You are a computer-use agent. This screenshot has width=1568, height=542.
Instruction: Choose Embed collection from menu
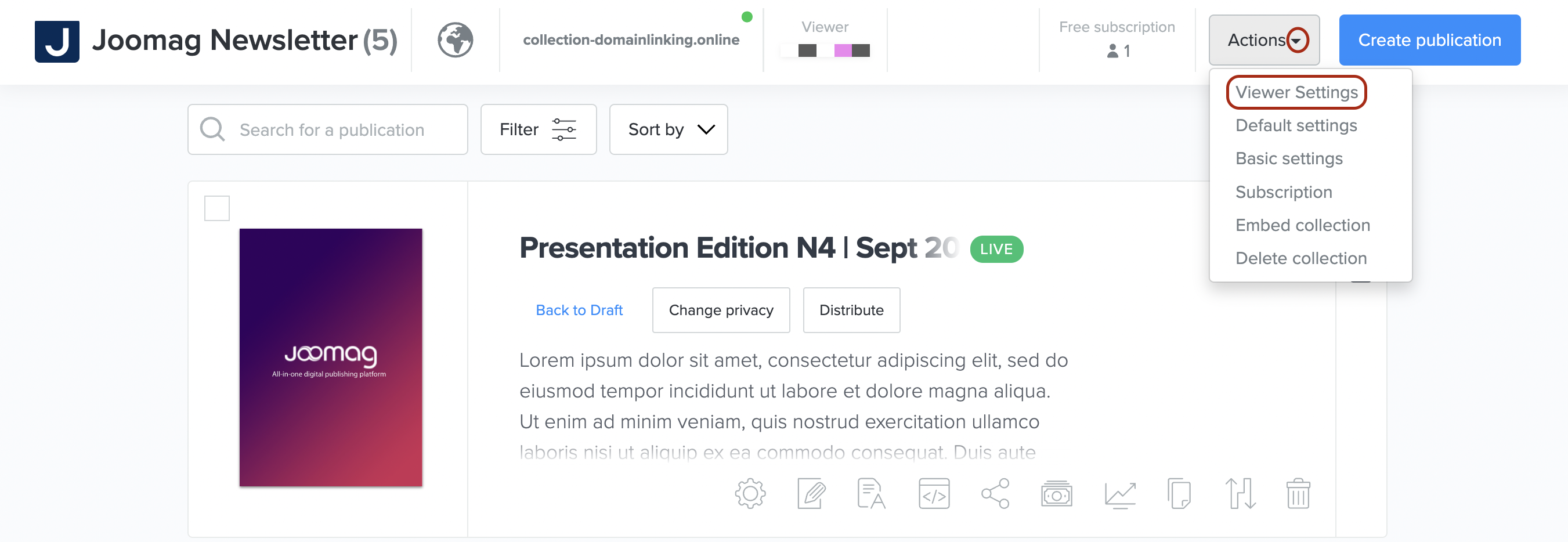pos(1303,225)
